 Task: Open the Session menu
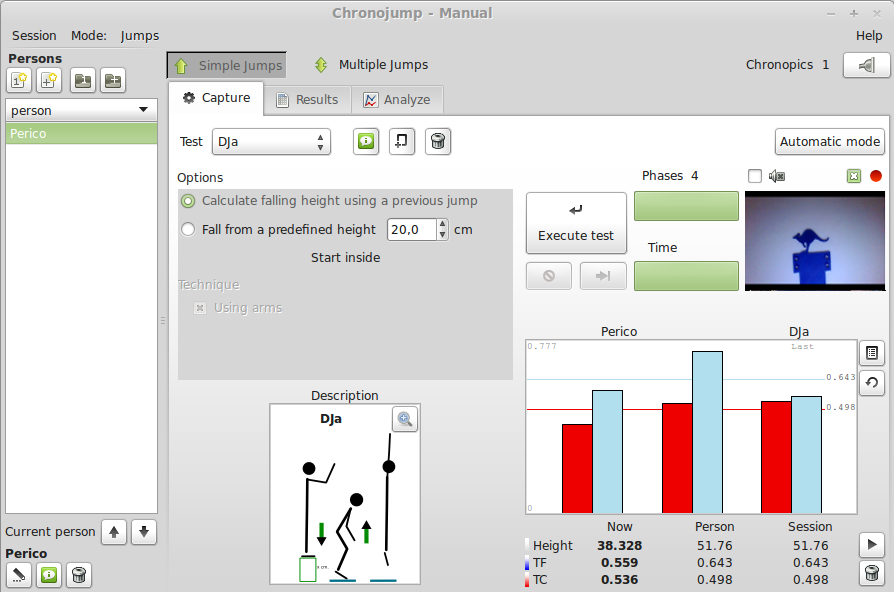click(34, 36)
